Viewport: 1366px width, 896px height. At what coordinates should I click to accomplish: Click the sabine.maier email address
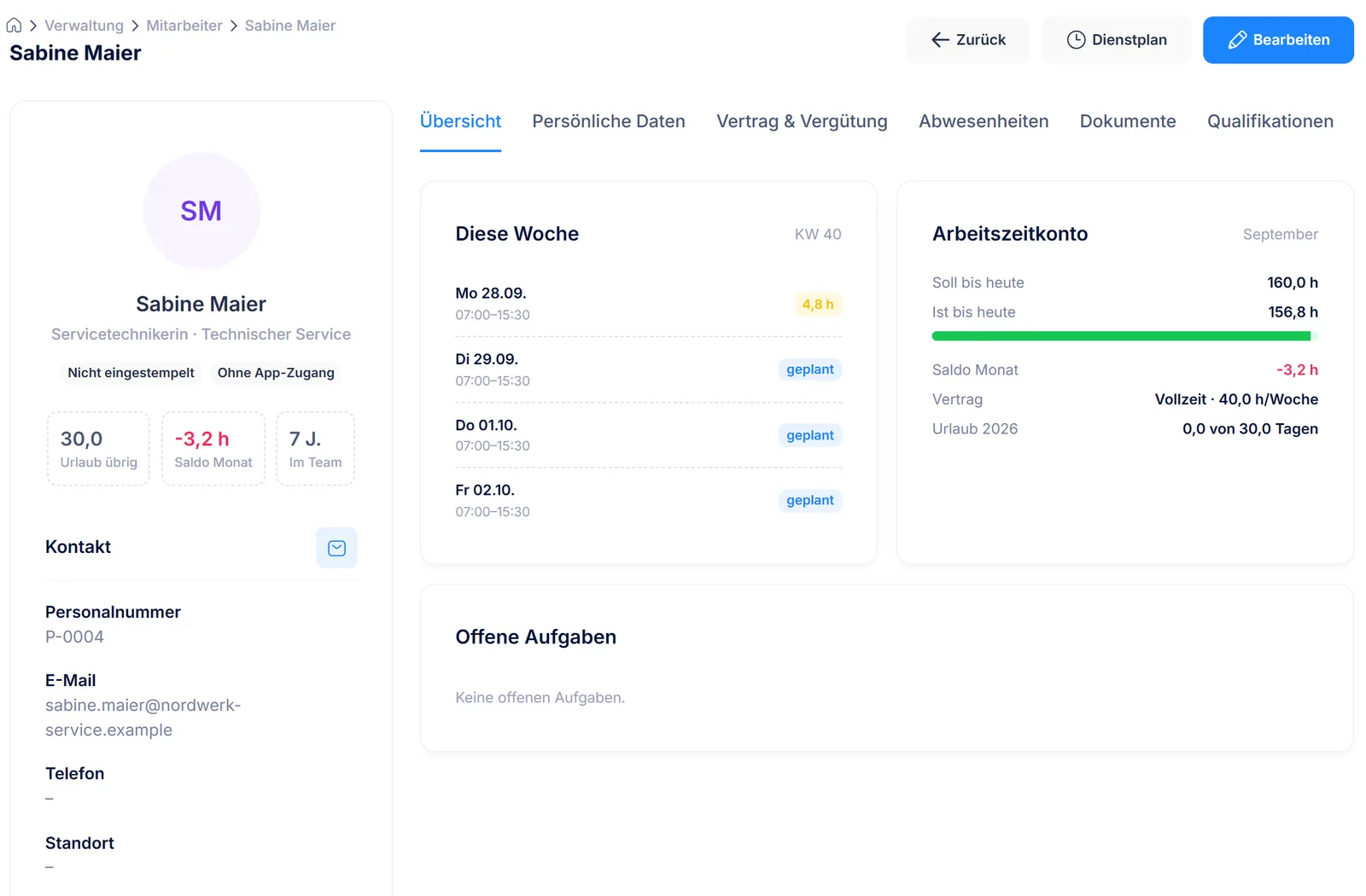pyautogui.click(x=143, y=718)
